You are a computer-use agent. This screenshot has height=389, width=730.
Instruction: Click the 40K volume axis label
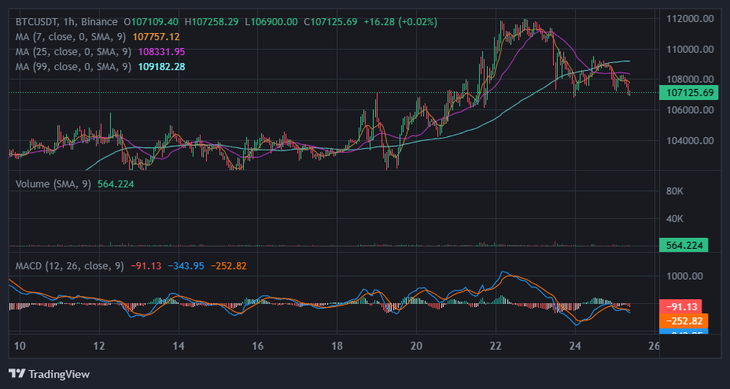tap(676, 218)
